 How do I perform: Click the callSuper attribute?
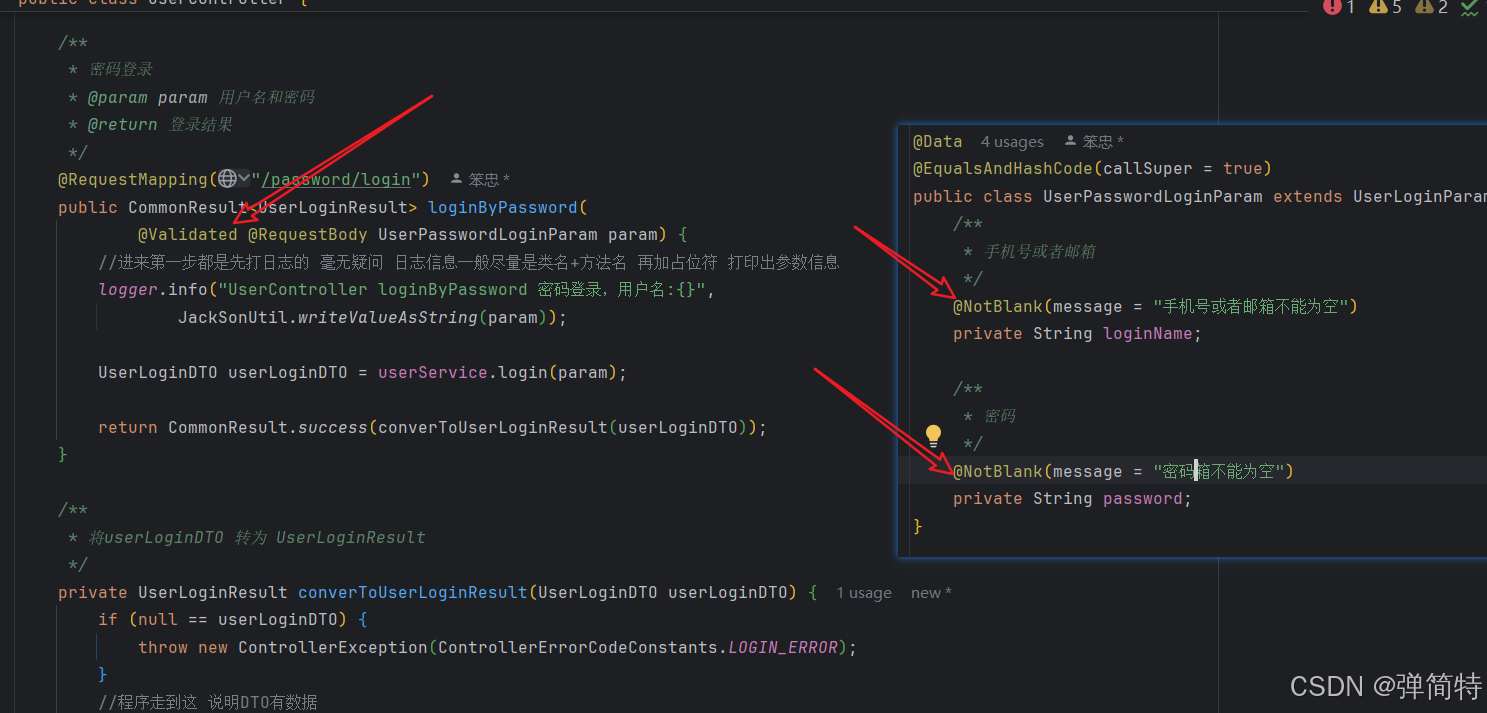pyautogui.click(x=1148, y=168)
